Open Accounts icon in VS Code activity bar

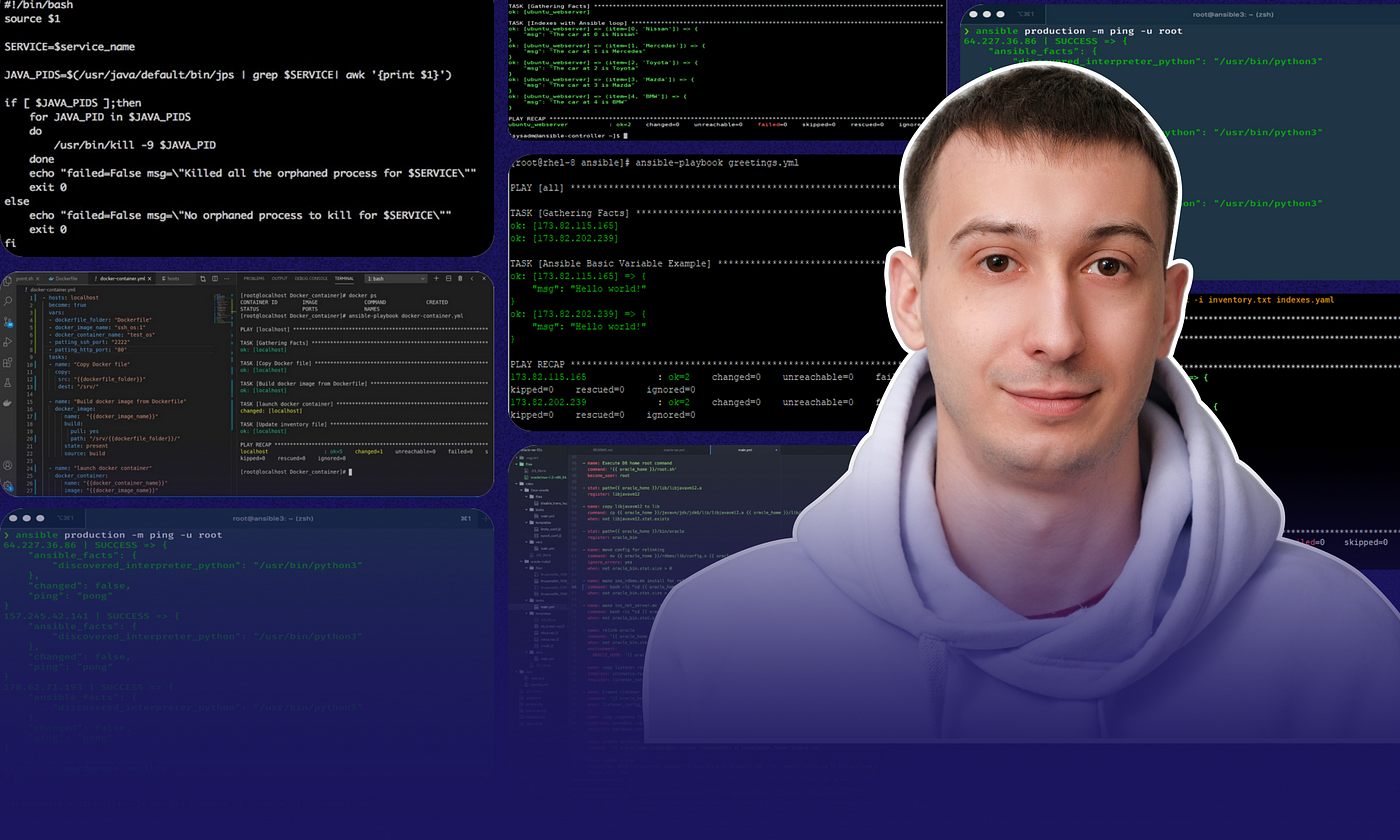pyautogui.click(x=8, y=465)
